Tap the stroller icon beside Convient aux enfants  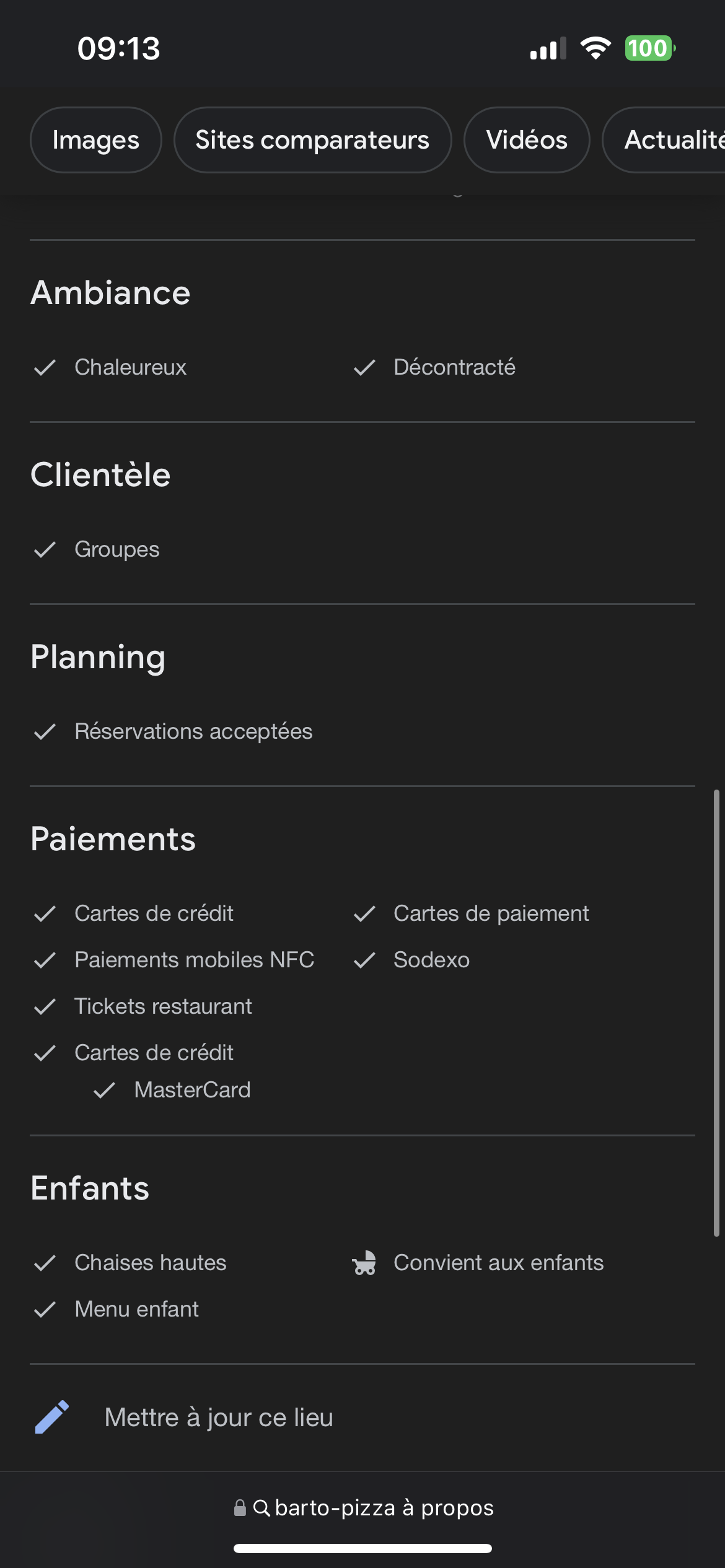pos(364,1263)
